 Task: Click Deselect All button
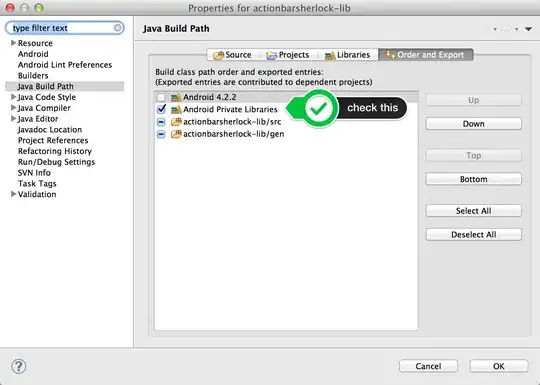coord(474,235)
